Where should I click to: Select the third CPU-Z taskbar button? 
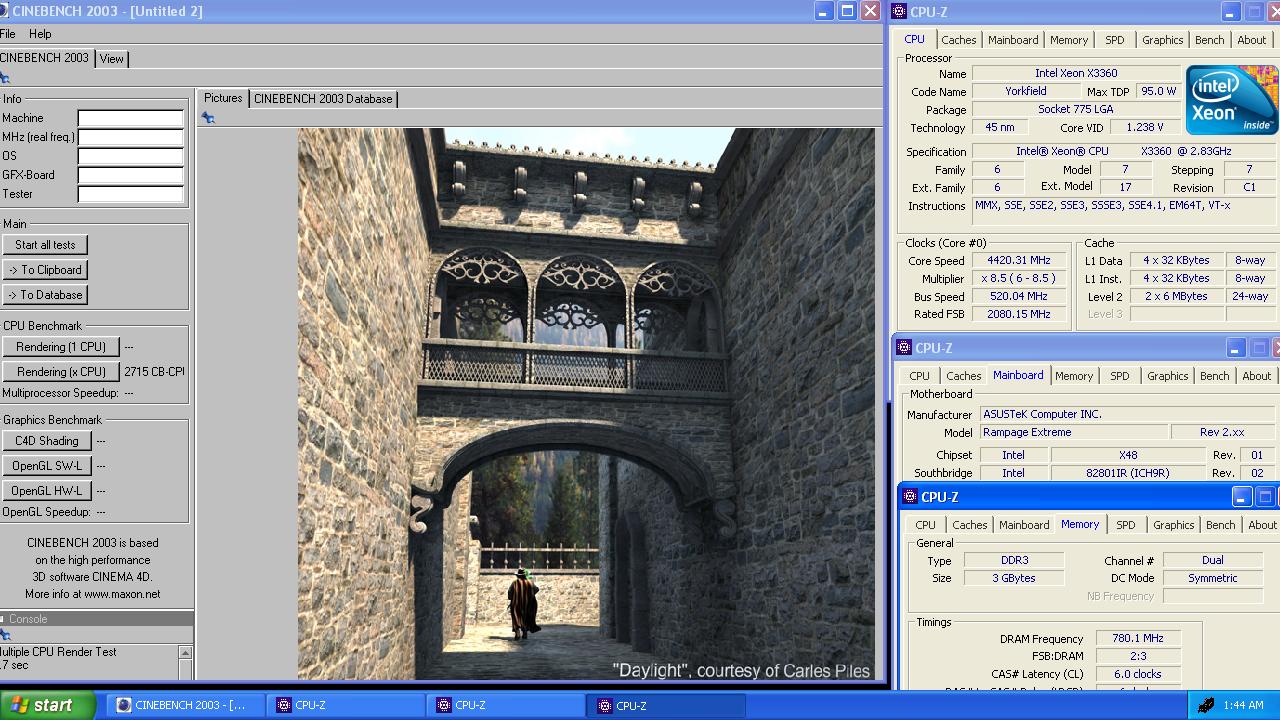tap(666, 705)
